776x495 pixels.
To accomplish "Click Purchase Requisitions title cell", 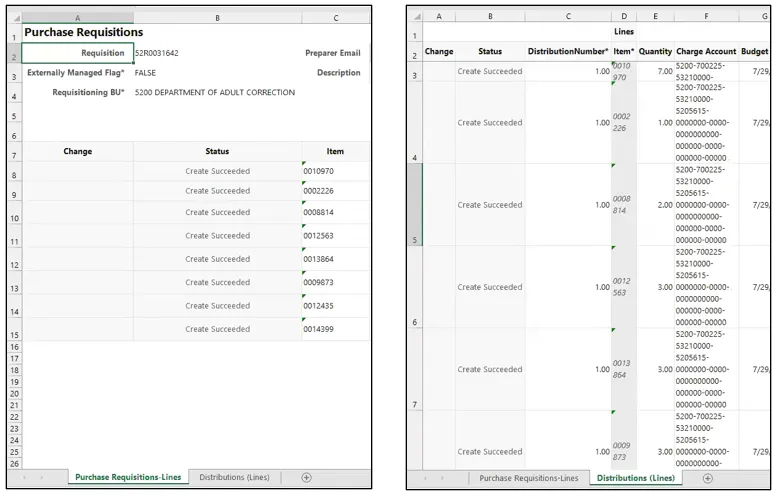I will coord(84,32).
